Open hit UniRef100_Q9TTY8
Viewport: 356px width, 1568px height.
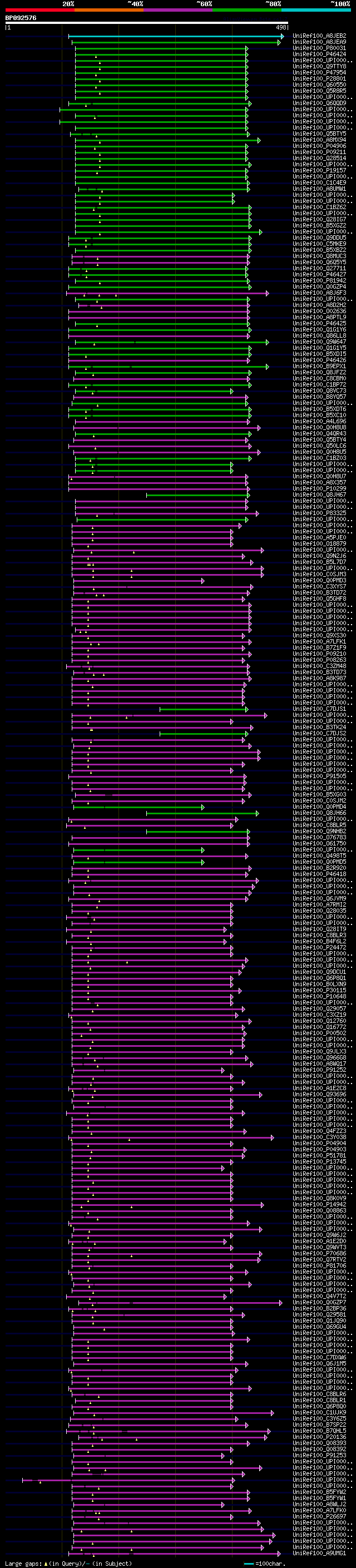(319, 66)
